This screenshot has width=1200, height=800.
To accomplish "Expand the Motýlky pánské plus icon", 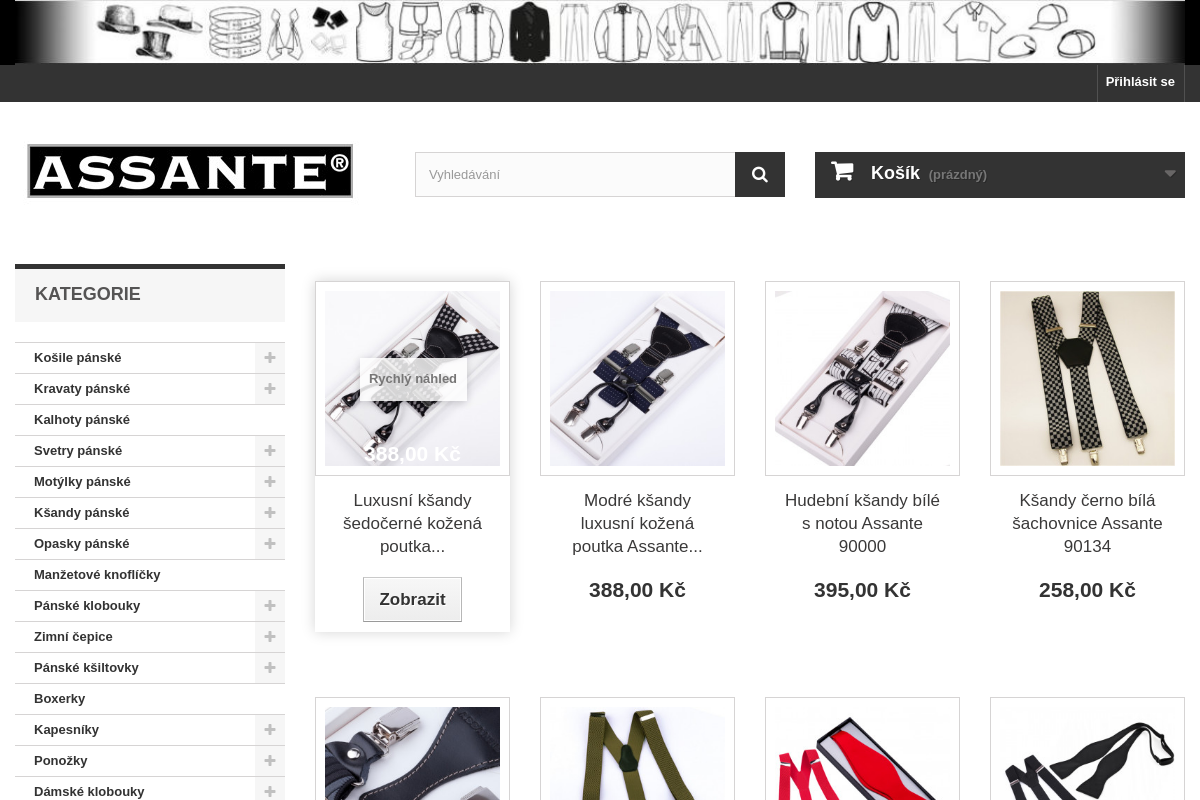I will [x=270, y=482].
